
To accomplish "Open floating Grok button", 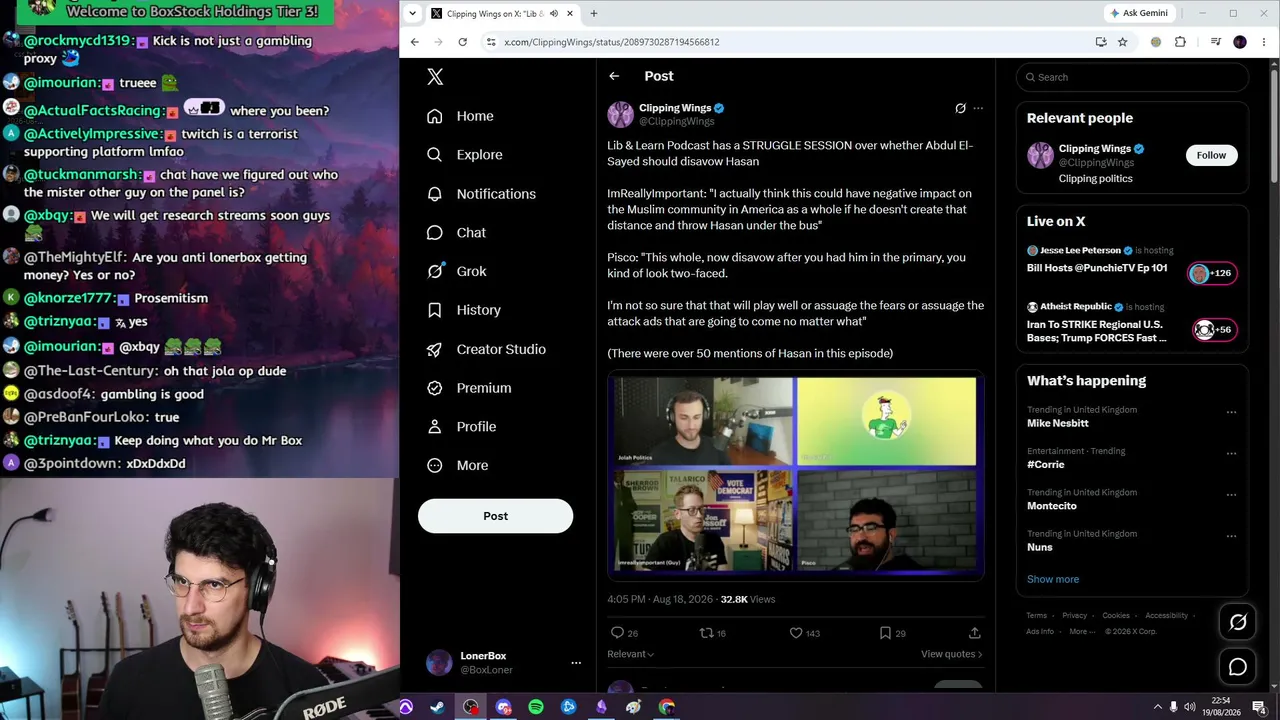I will (1237, 622).
